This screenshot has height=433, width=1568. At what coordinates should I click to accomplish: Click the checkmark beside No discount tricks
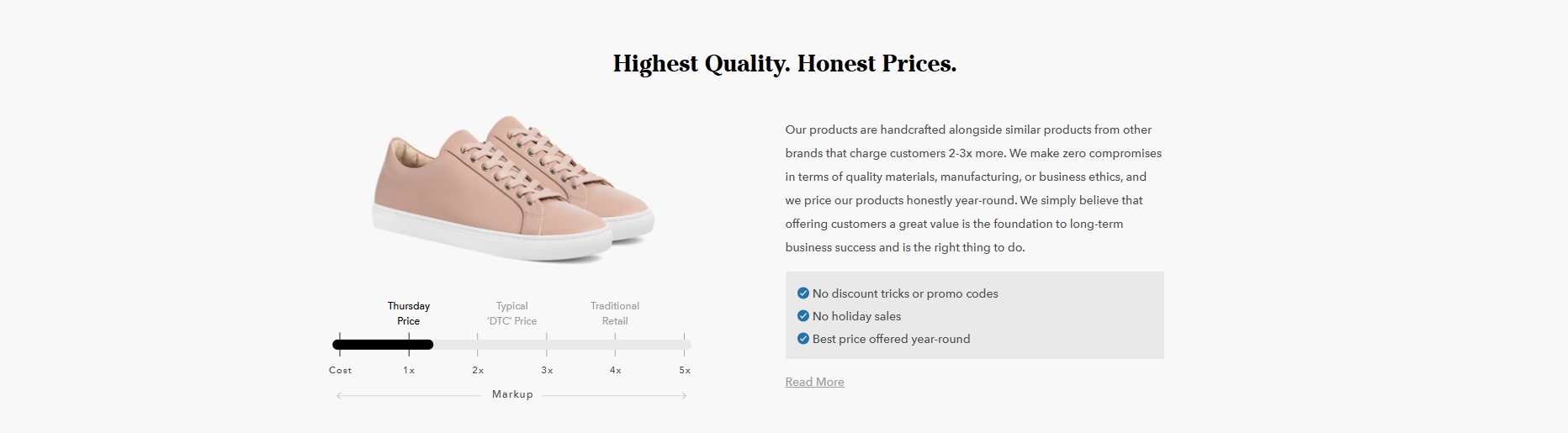(803, 293)
